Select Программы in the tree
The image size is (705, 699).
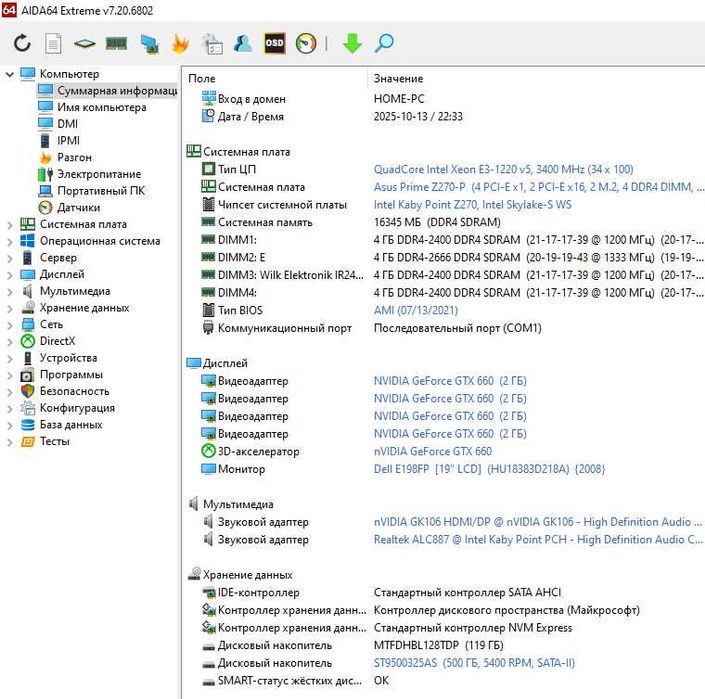click(x=71, y=374)
